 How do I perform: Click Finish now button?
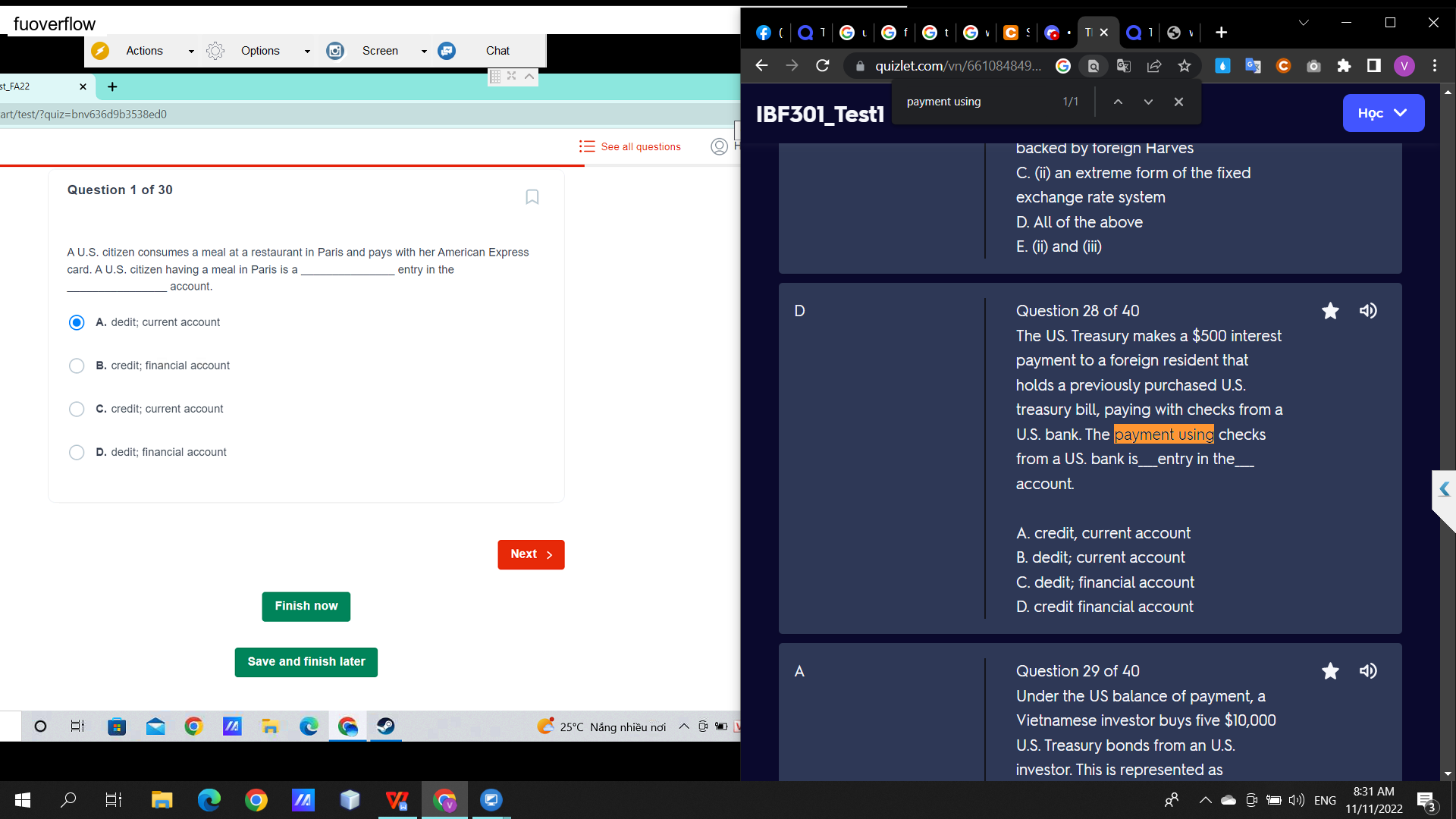tap(306, 606)
